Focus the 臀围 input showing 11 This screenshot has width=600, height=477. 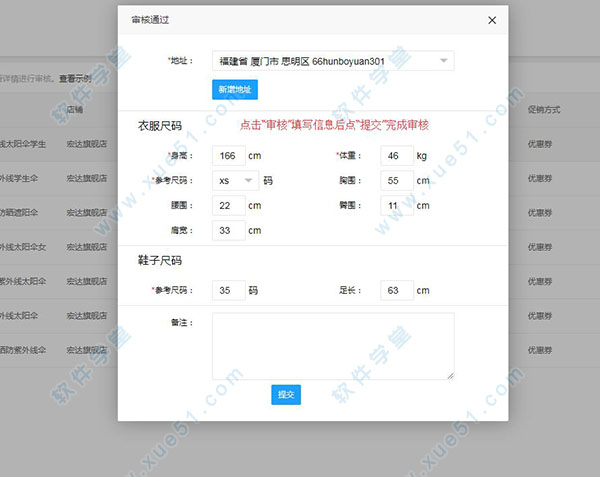pos(397,205)
